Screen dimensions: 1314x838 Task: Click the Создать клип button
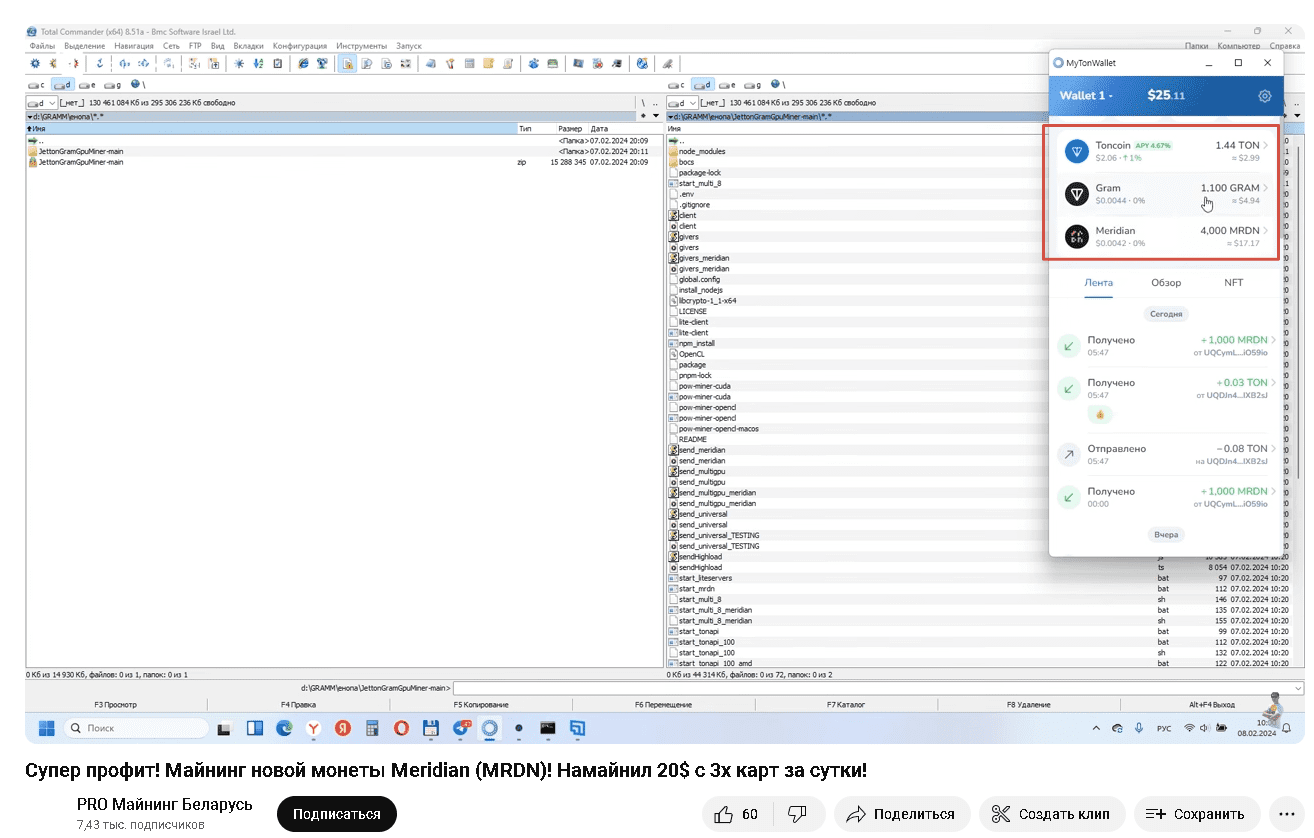[1052, 814]
